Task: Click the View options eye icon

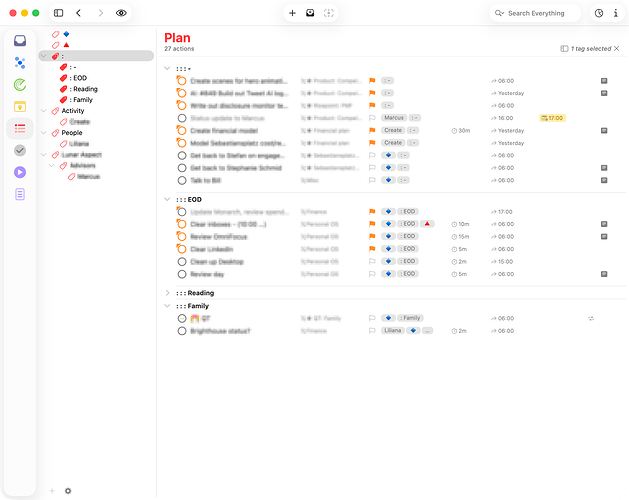Action: [x=121, y=13]
